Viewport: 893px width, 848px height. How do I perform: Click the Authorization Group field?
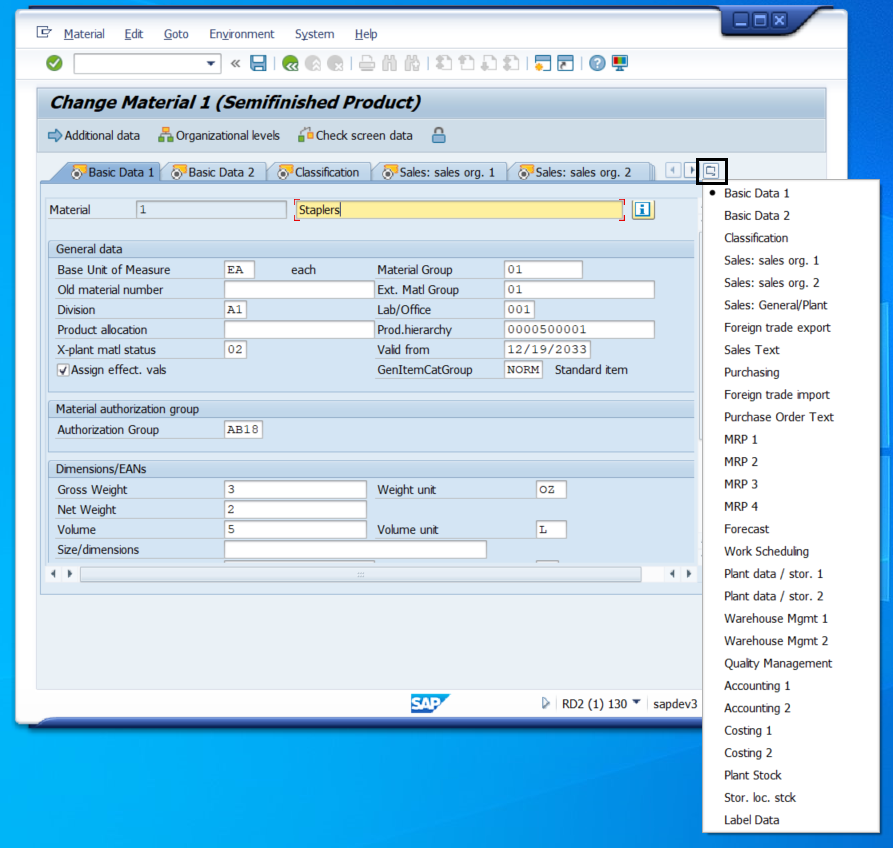[x=243, y=429]
